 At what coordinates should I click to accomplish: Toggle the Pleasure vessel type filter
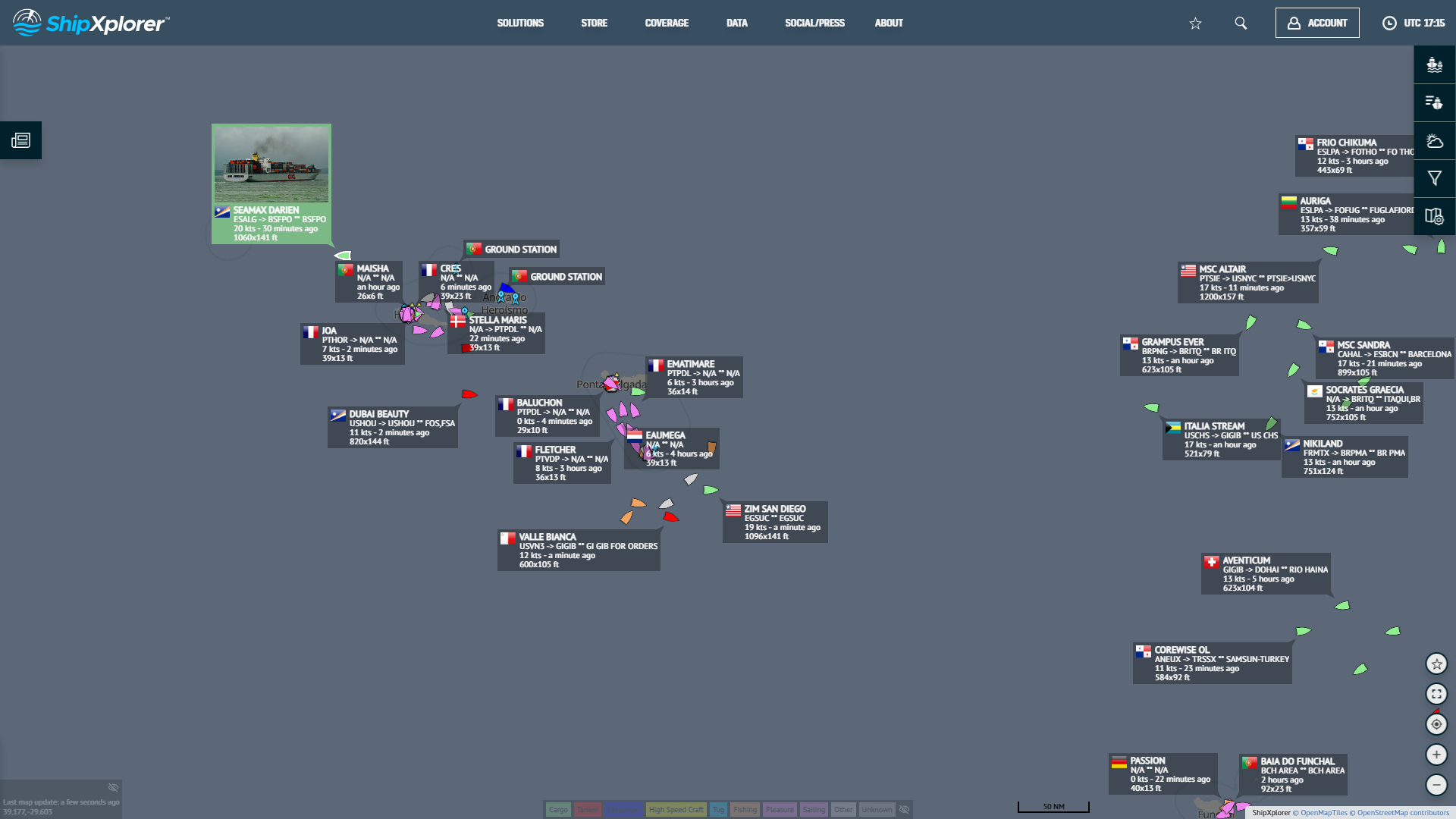coord(780,810)
